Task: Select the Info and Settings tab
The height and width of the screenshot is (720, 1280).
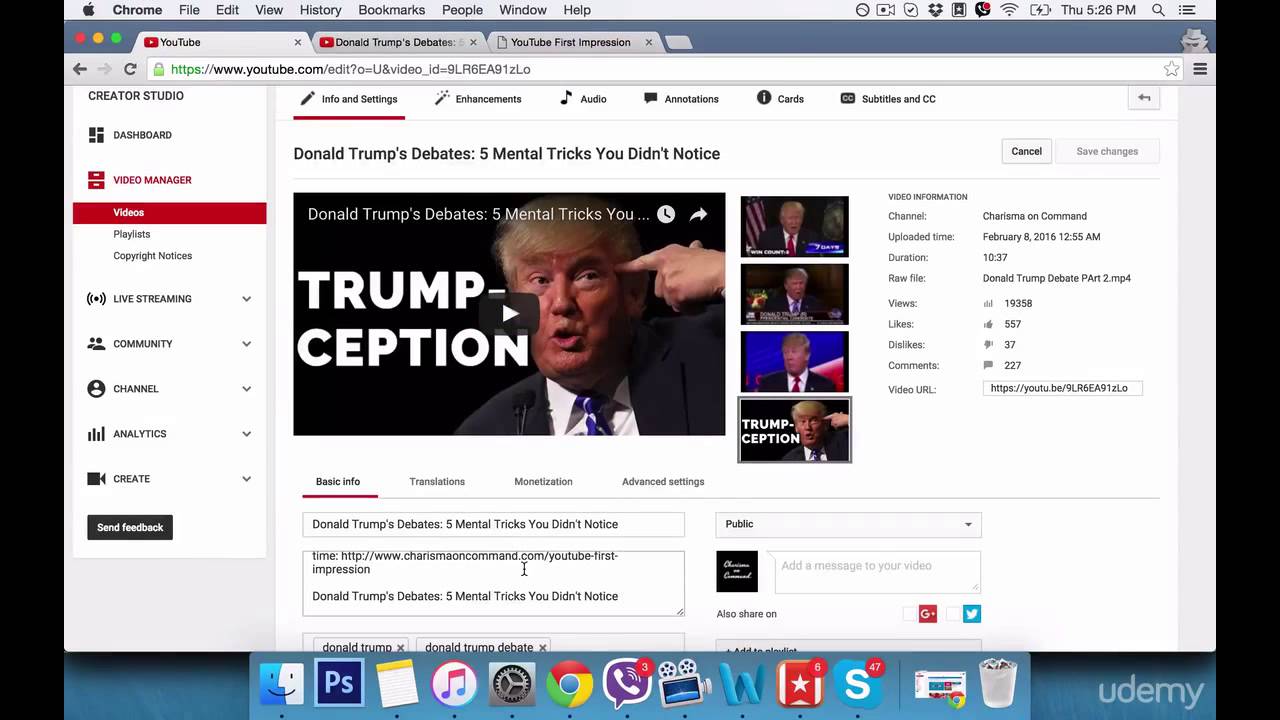Action: coord(349,99)
